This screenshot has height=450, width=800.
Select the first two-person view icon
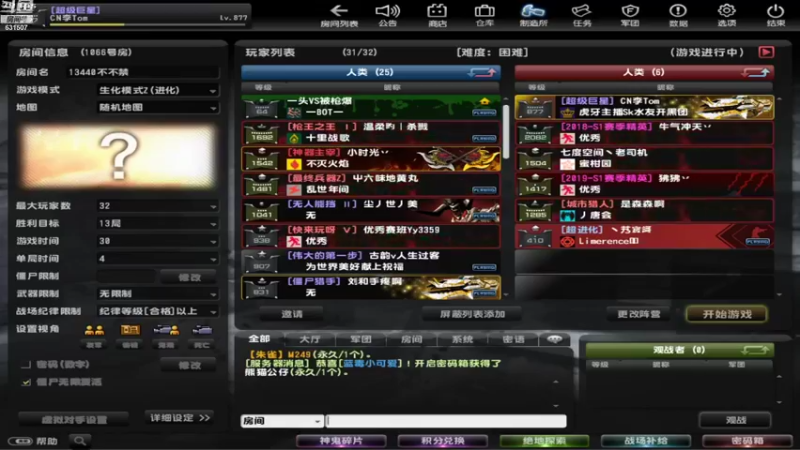tap(94, 331)
